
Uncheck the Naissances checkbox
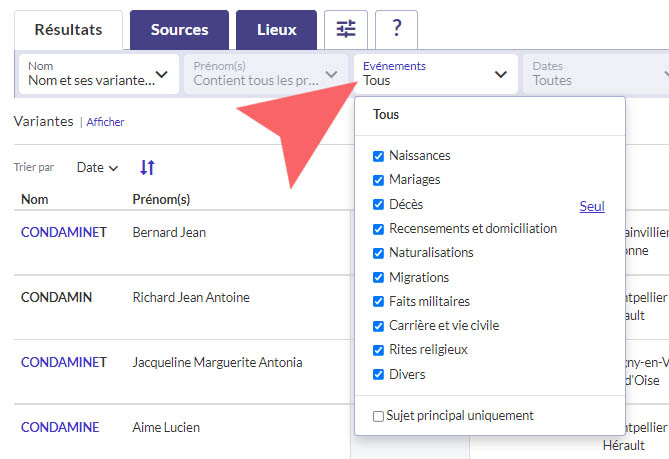point(378,156)
